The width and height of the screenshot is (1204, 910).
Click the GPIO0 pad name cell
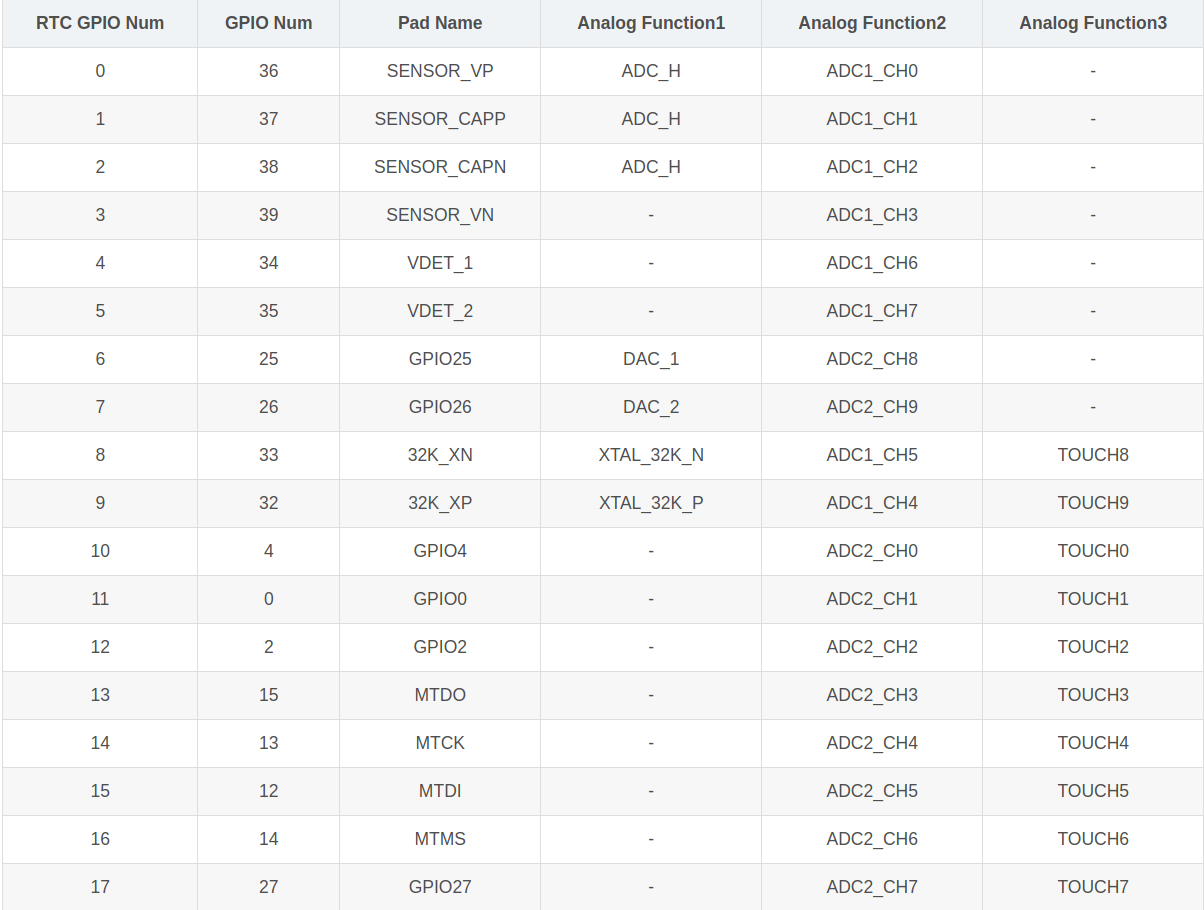[x=440, y=599]
